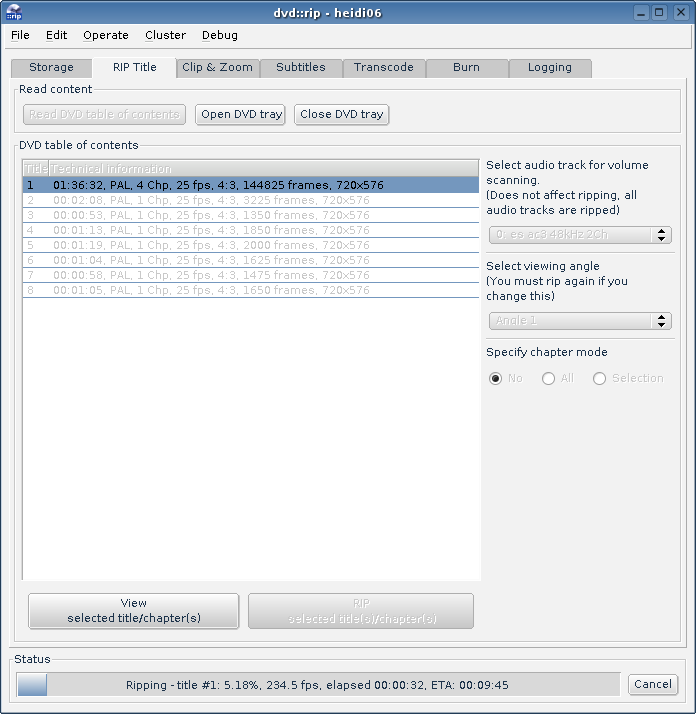
Task: Open the Operate menu
Action: 106,35
